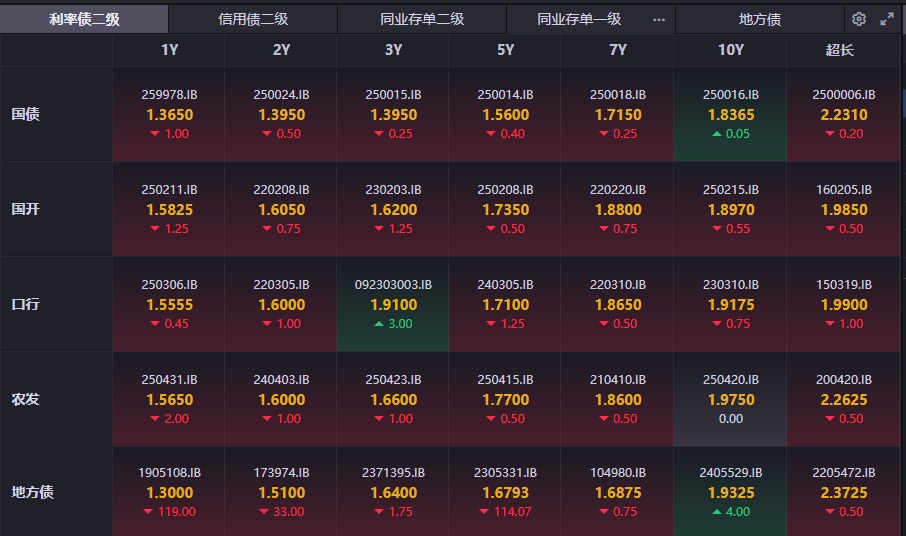Select the 5Y column header
The image size is (906, 536).
click(505, 50)
